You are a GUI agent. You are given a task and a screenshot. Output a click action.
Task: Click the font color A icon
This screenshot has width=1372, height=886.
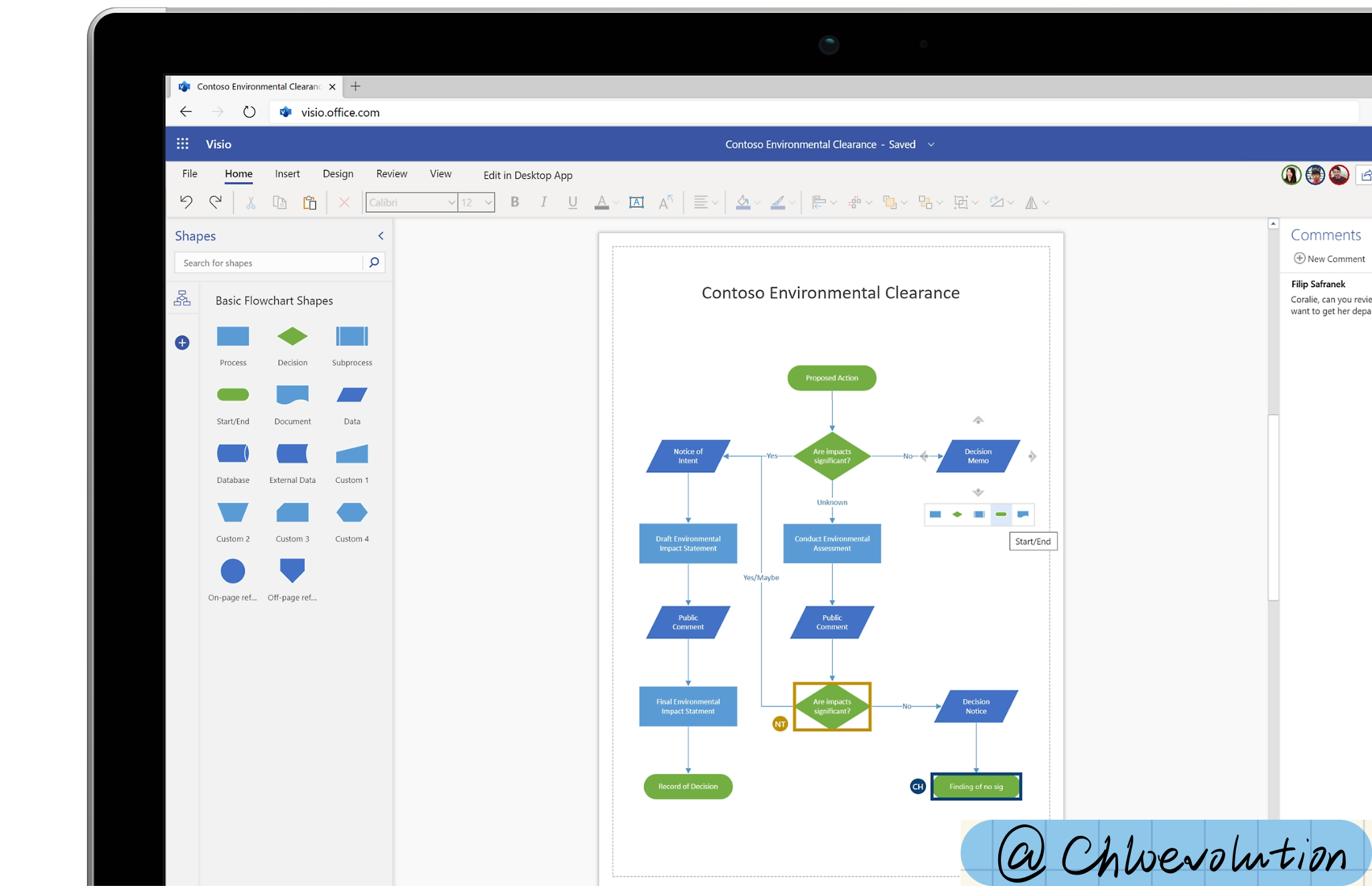[602, 202]
